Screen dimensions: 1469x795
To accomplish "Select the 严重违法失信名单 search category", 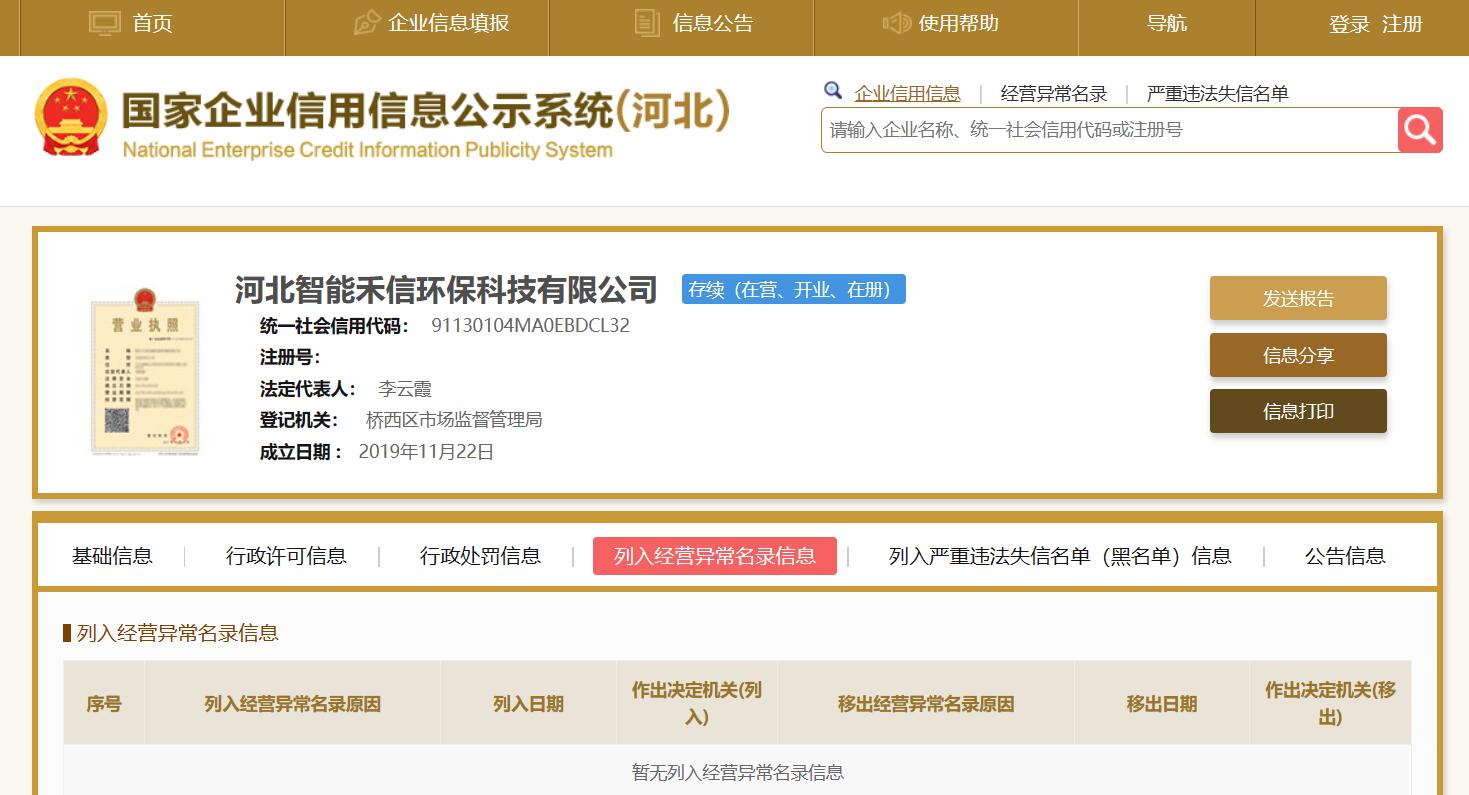I will 1217,93.
